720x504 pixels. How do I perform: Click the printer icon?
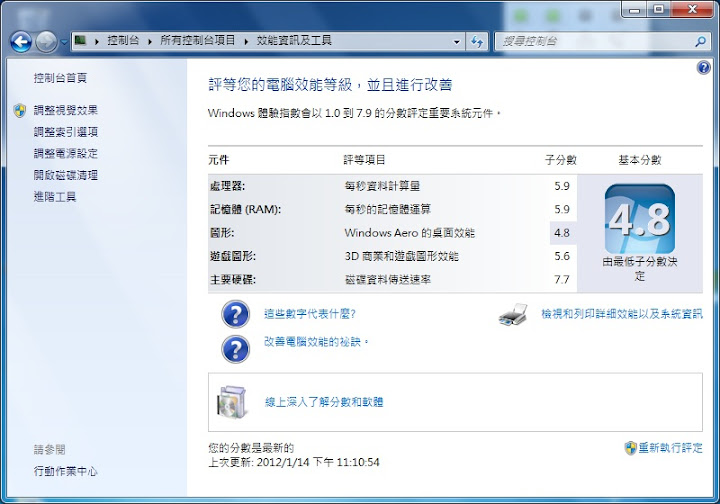tap(513, 314)
